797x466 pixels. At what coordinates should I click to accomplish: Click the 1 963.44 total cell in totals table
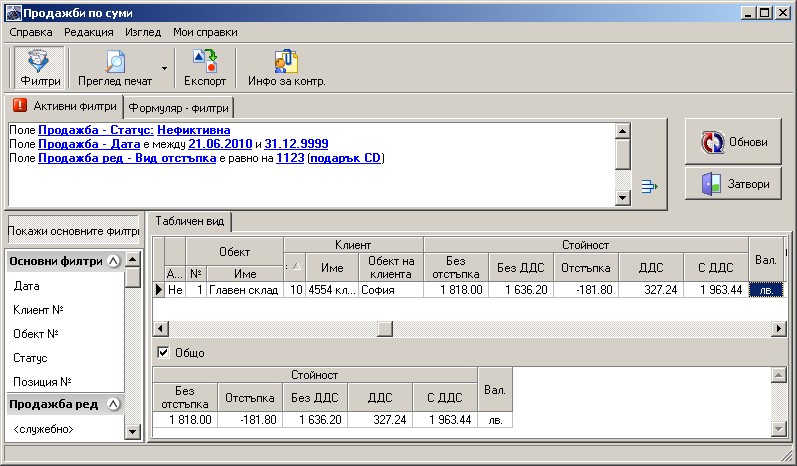coord(445,420)
